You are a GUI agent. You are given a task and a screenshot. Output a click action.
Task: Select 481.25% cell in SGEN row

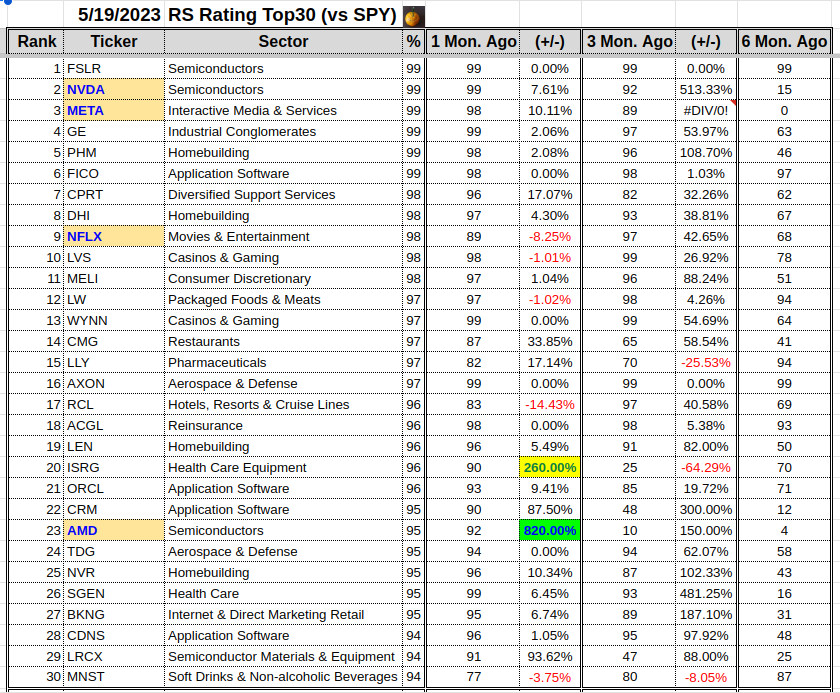click(706, 593)
